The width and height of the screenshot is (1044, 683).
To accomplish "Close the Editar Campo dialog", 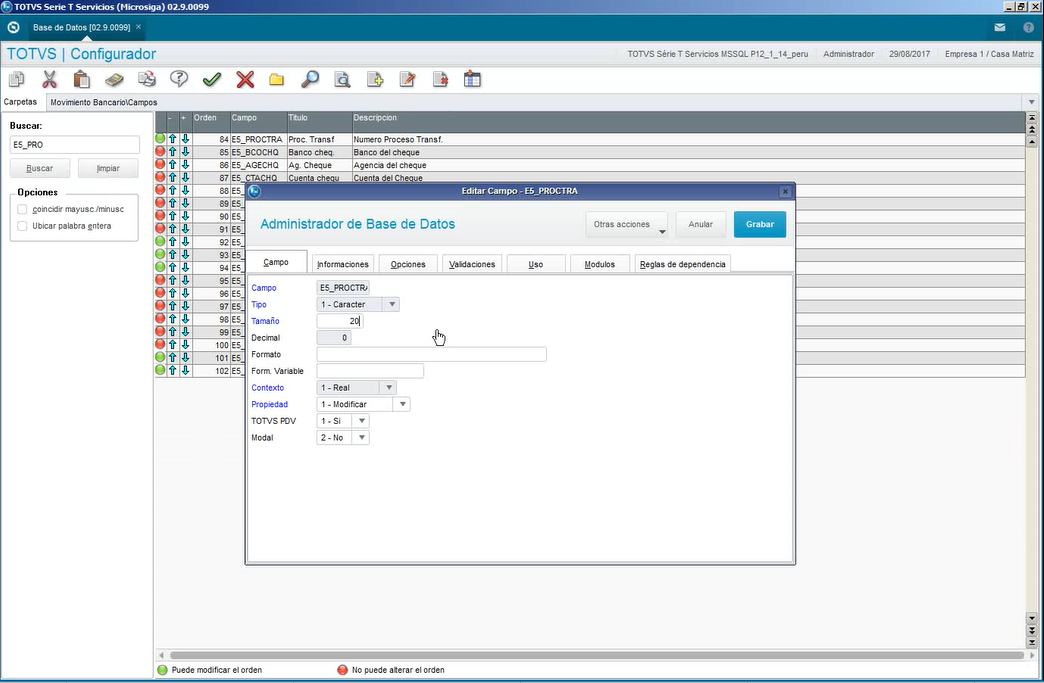I will [785, 191].
